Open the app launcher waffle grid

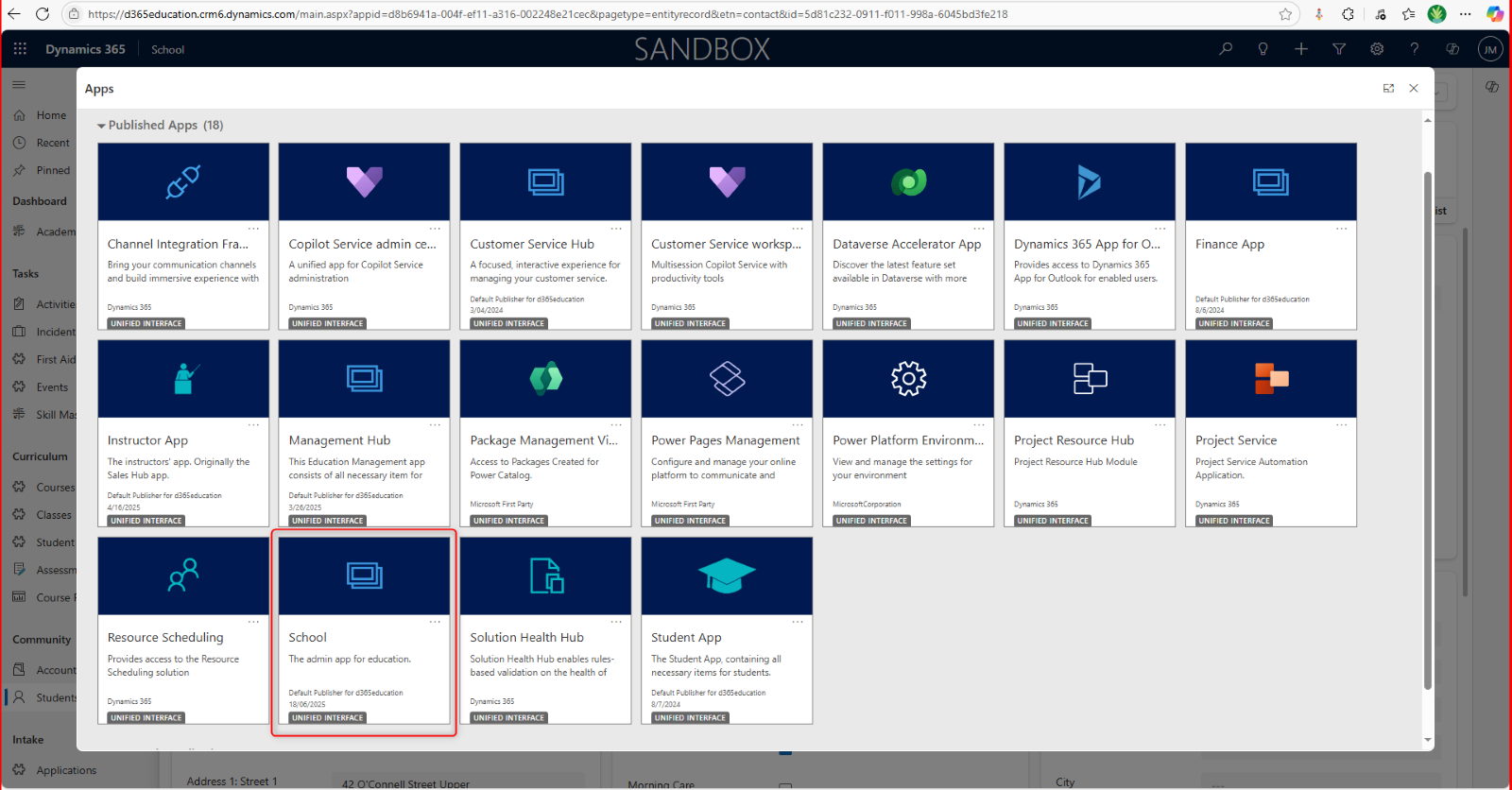pyautogui.click(x=20, y=49)
